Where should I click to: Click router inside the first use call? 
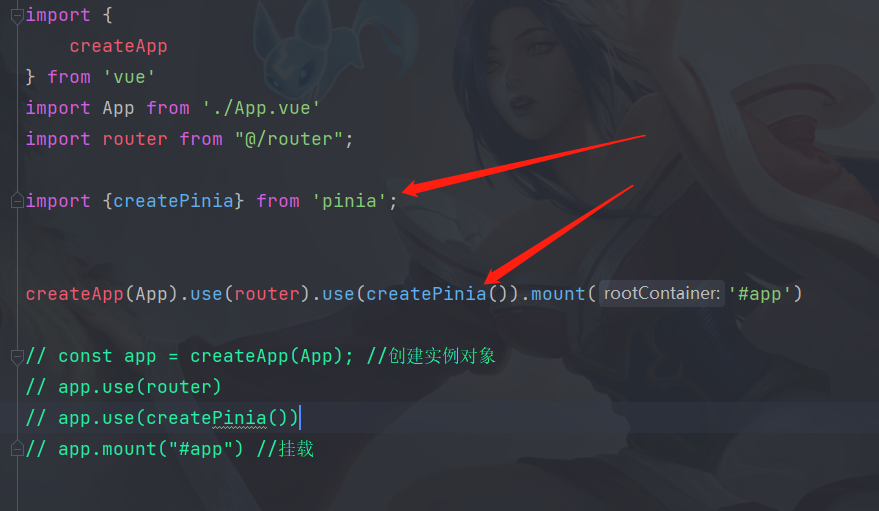coord(267,294)
